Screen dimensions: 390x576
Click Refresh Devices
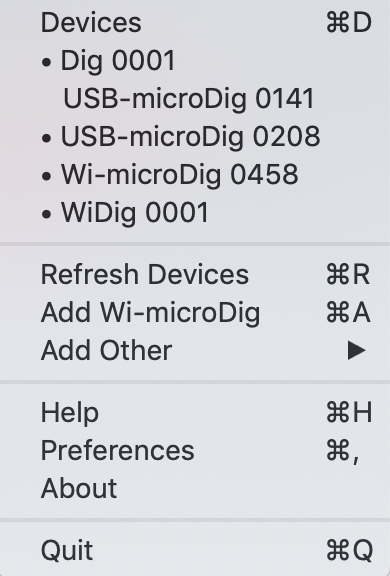[195, 274]
